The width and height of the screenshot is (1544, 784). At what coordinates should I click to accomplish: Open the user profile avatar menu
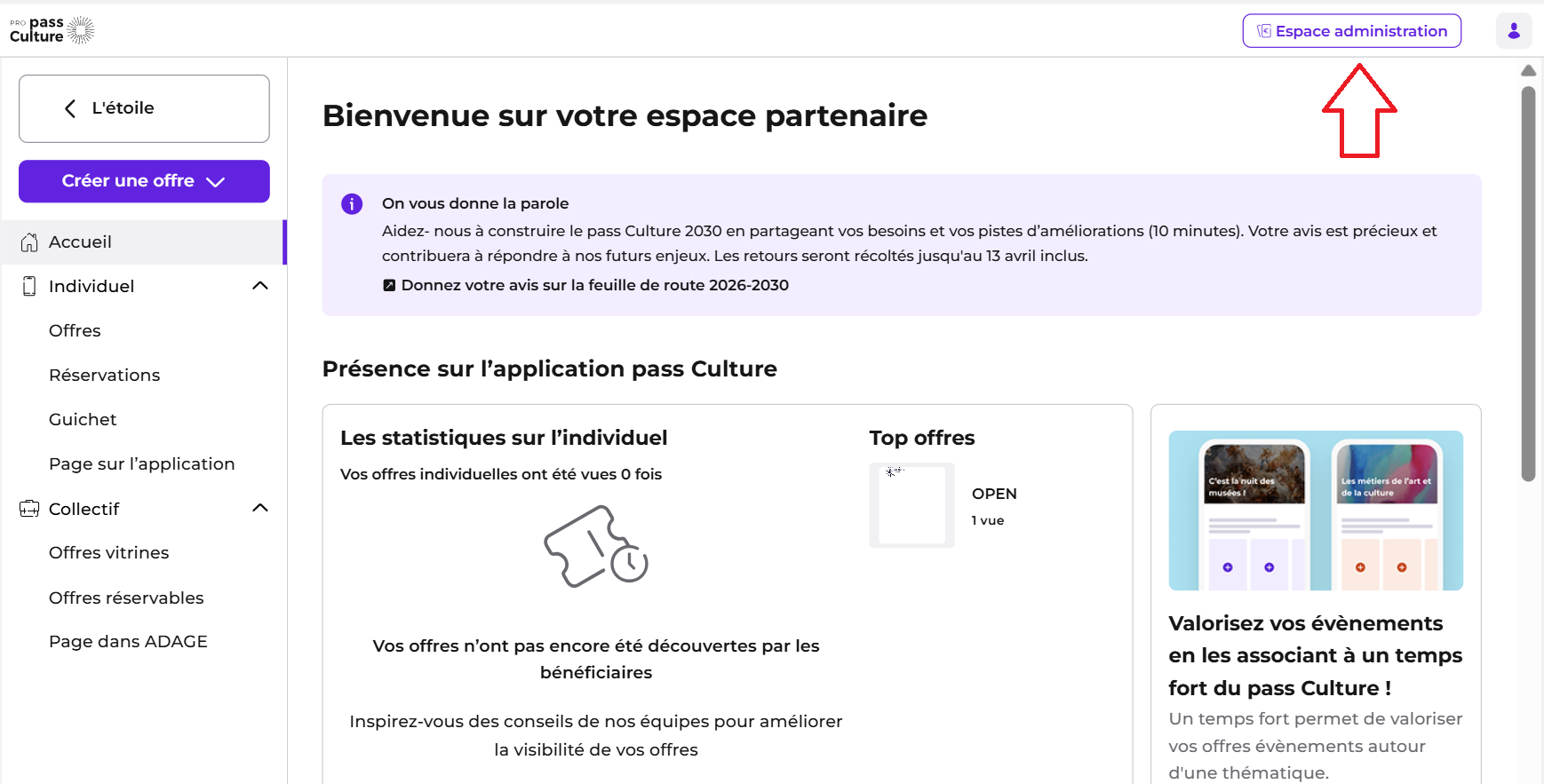[1514, 31]
